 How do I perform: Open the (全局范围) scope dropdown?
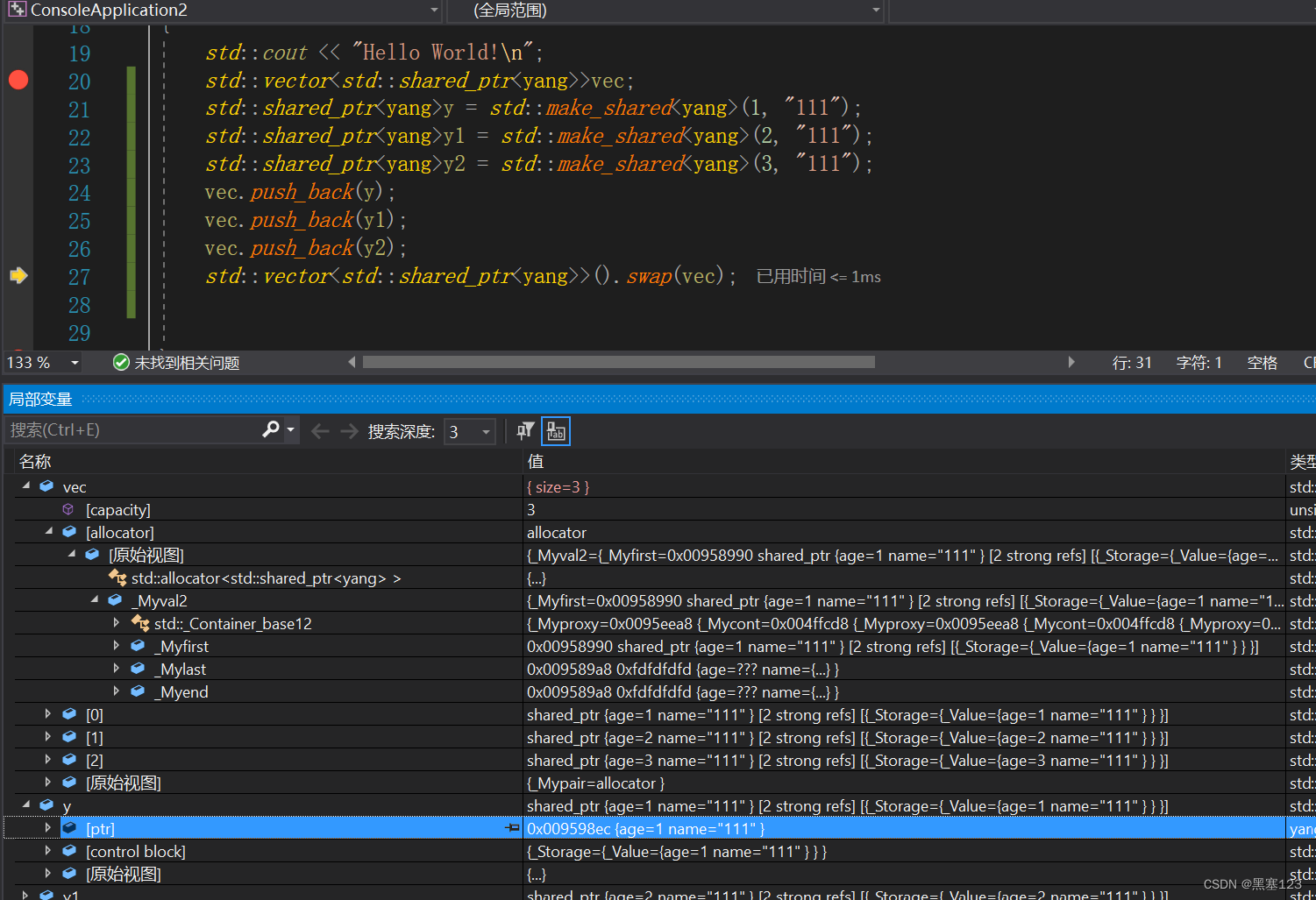tap(876, 11)
